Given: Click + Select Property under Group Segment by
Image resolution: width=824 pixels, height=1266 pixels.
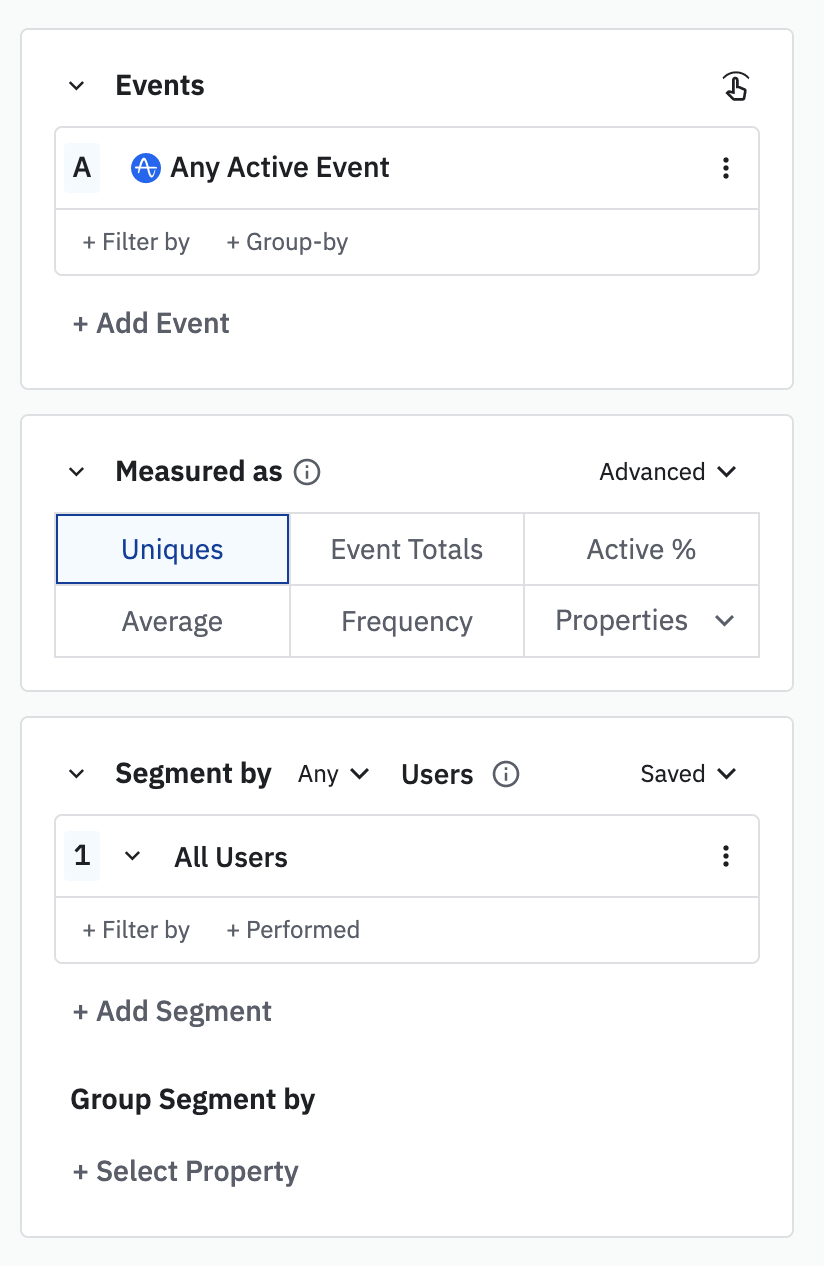Looking at the screenshot, I should [186, 1171].
